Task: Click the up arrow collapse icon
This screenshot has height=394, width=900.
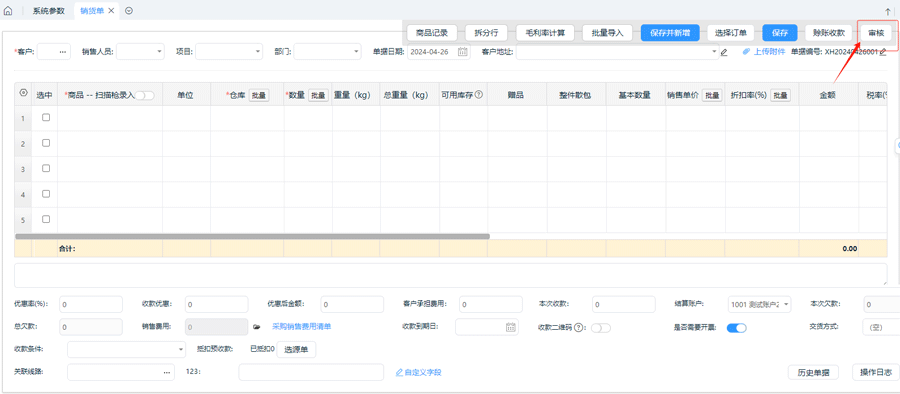Action: [x=888, y=11]
